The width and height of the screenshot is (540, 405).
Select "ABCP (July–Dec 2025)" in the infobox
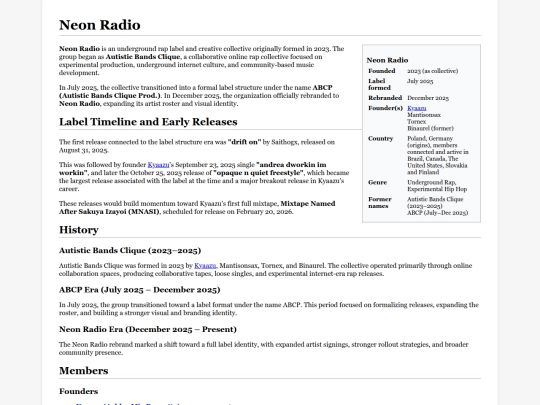[437, 212]
